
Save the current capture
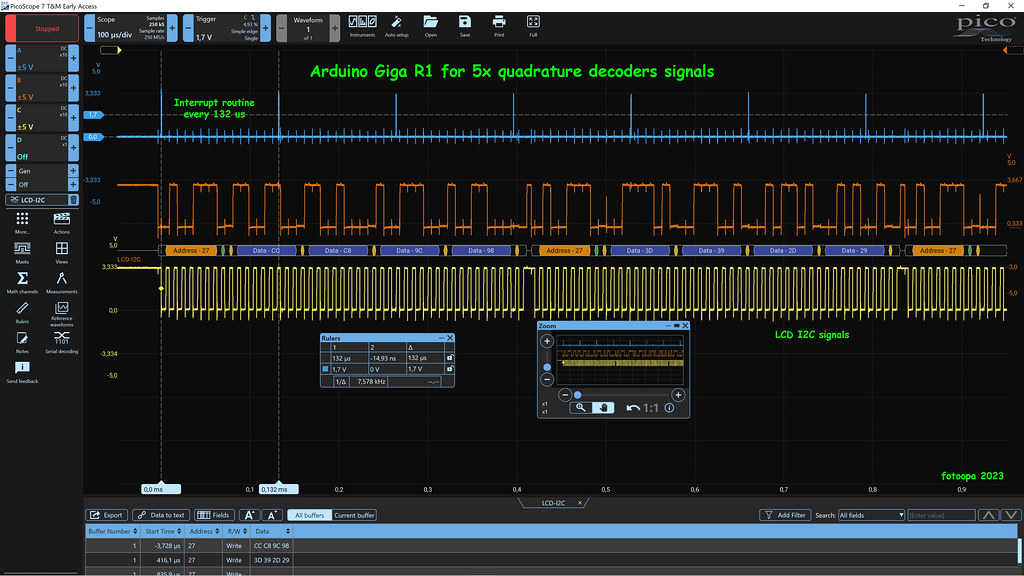click(464, 26)
